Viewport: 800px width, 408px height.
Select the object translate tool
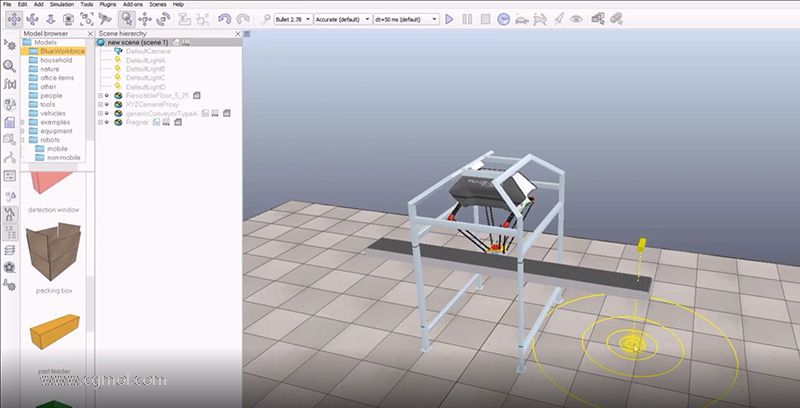[145, 19]
